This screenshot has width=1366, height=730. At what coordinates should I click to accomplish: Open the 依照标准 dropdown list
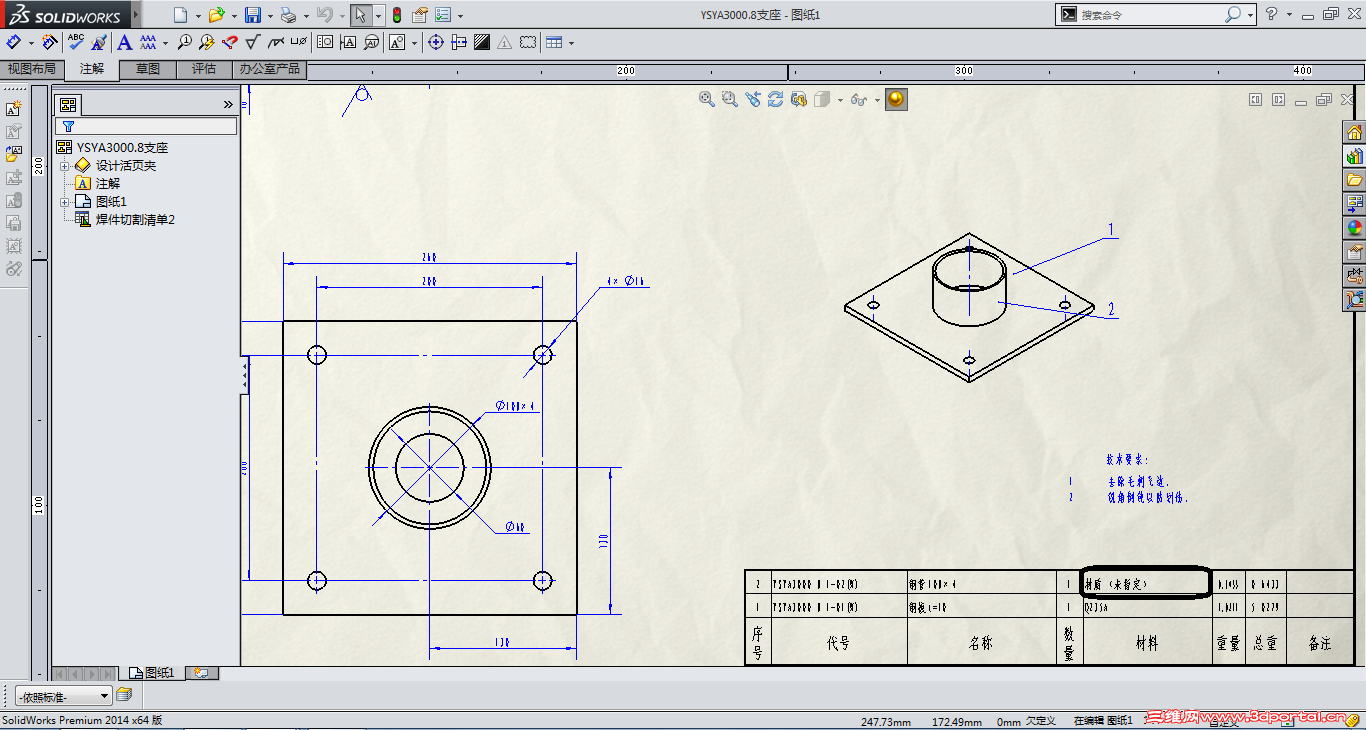(x=63, y=696)
